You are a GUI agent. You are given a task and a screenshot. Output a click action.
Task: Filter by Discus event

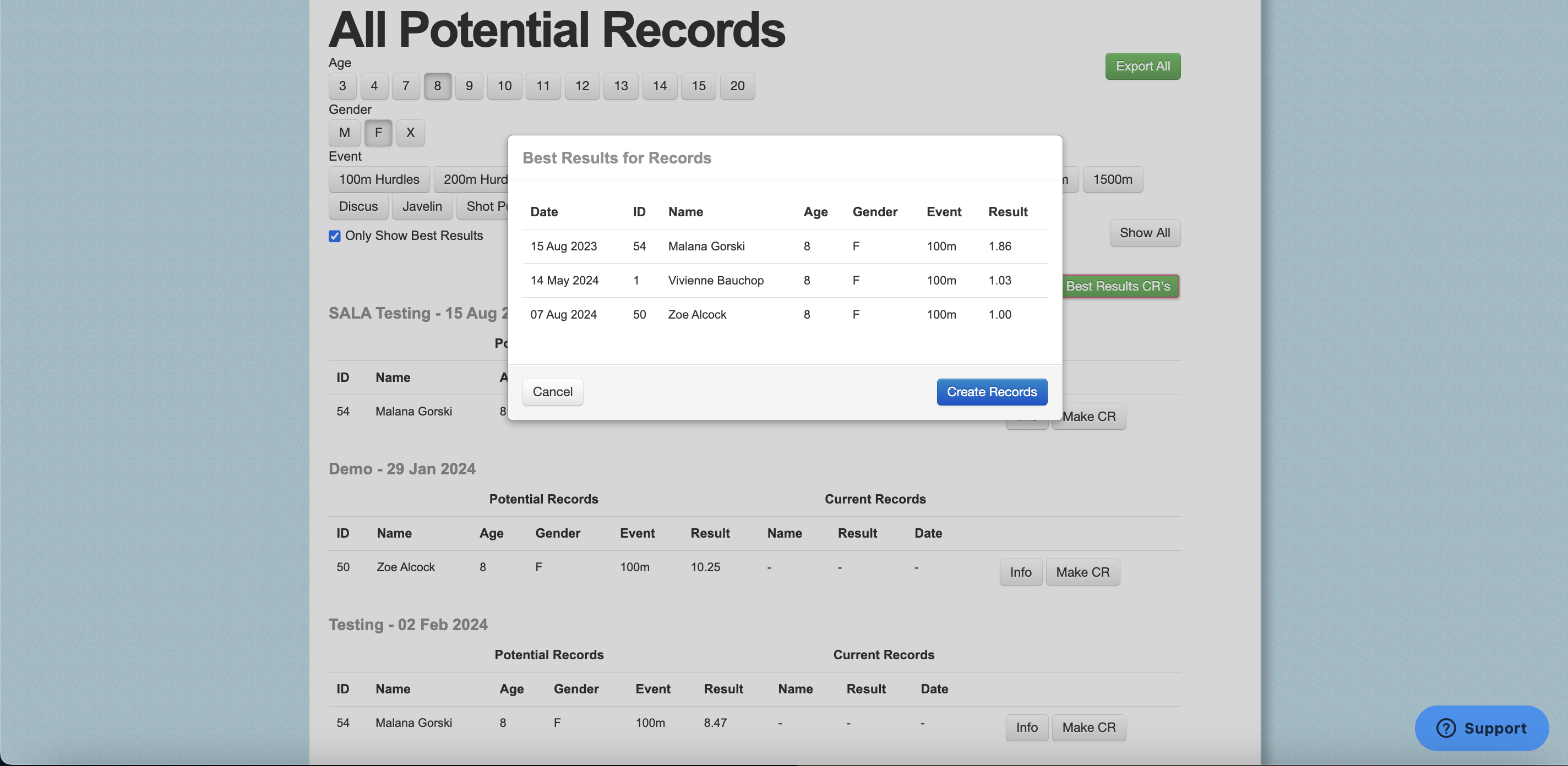(358, 206)
